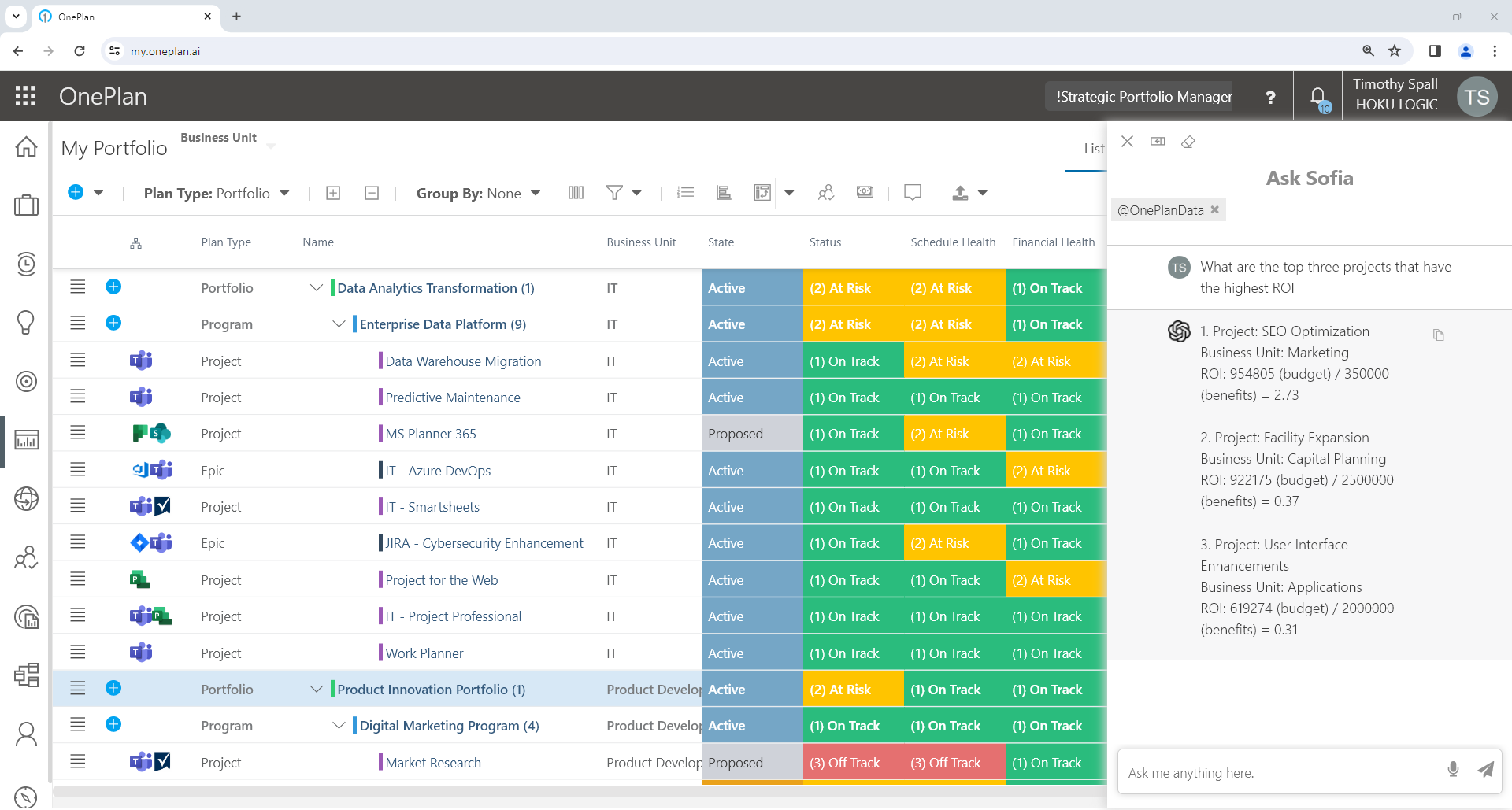This screenshot has height=810, width=1512.
Task: Open the browser three-dot menu
Action: (1495, 51)
